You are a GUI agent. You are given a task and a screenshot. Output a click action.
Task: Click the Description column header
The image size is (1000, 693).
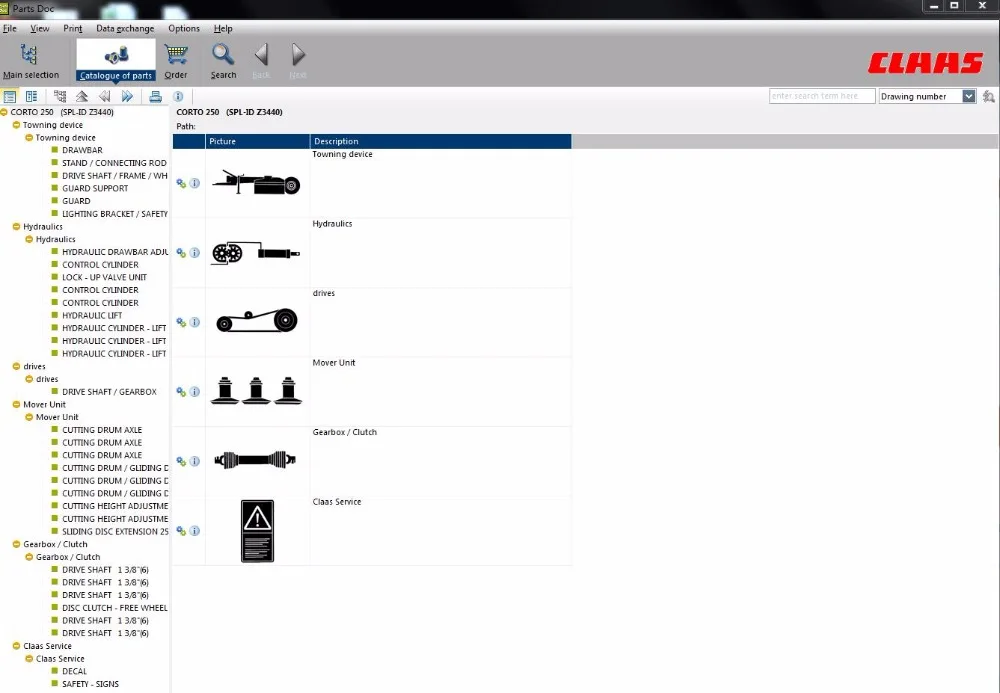tap(441, 141)
